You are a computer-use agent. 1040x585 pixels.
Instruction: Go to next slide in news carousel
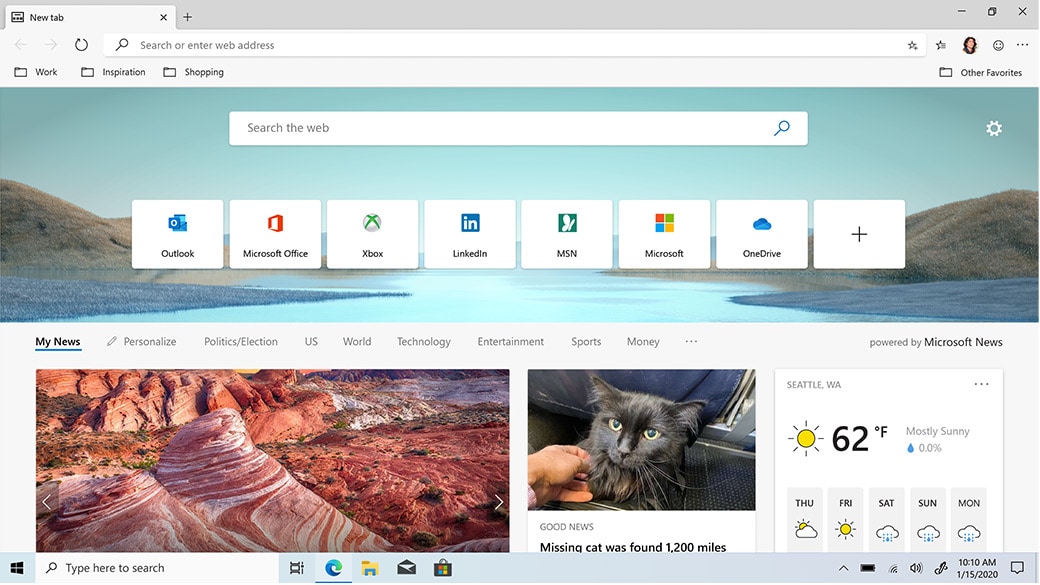point(498,502)
